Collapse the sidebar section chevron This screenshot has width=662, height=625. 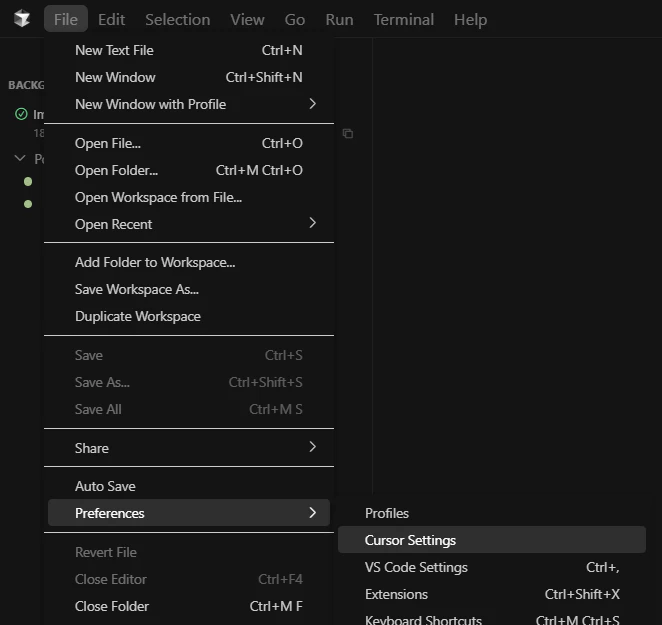[20, 158]
